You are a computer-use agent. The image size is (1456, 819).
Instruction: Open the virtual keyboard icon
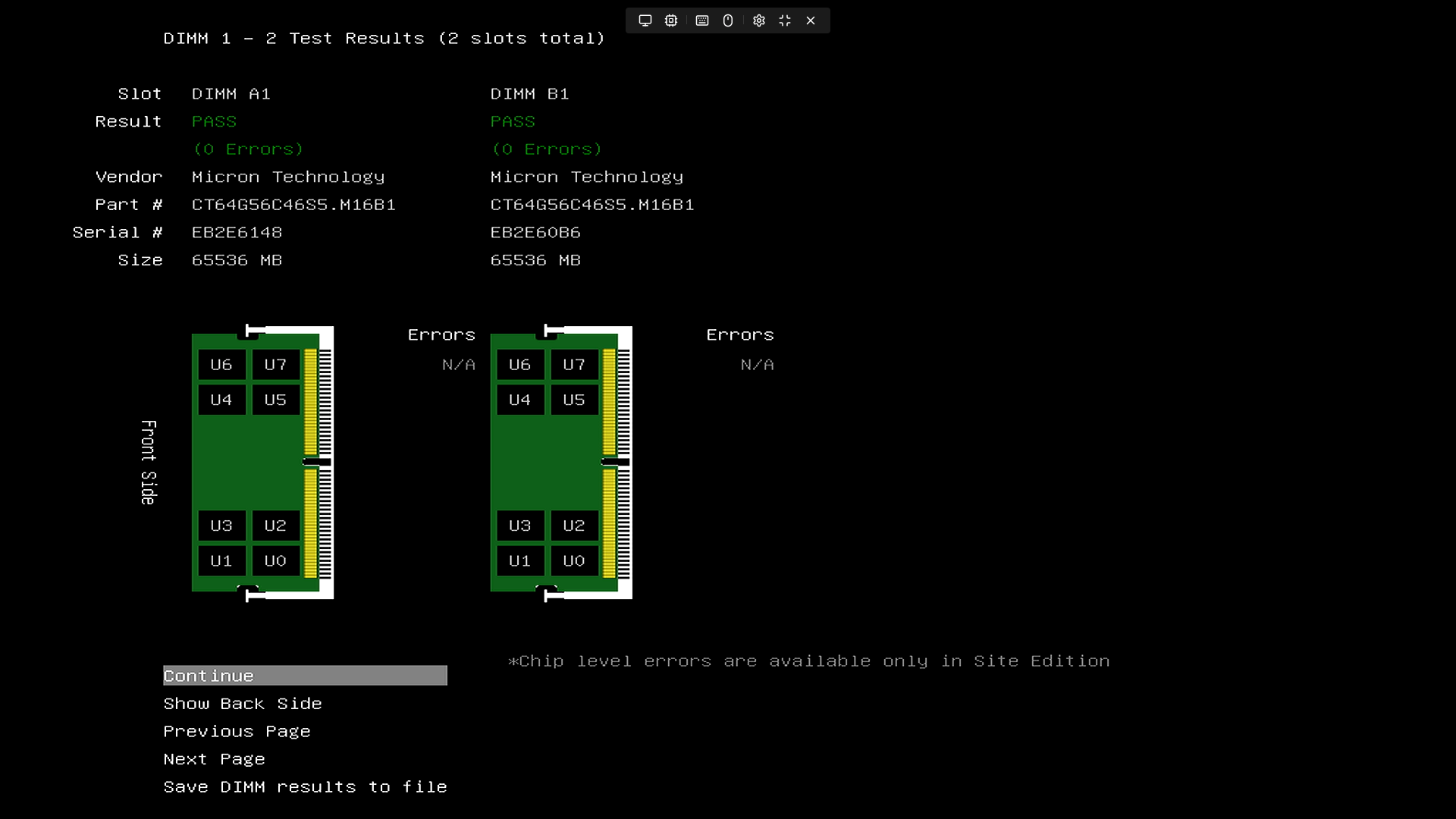(x=702, y=20)
